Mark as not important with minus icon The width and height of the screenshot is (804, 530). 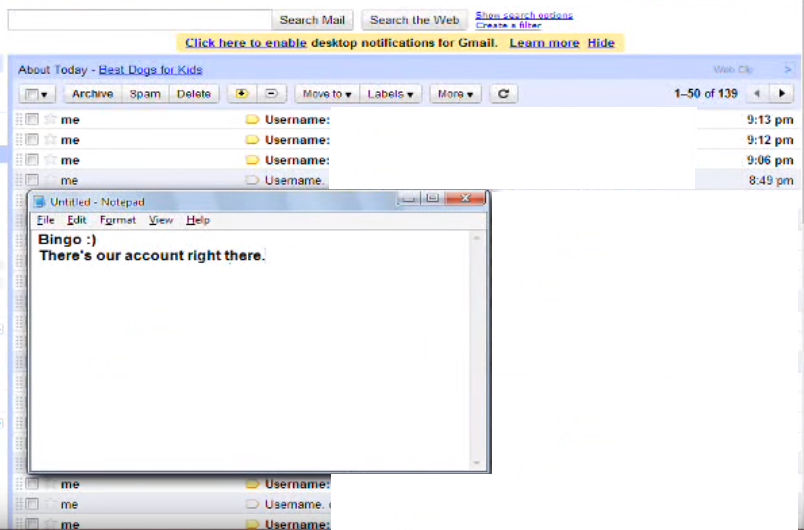click(272, 94)
